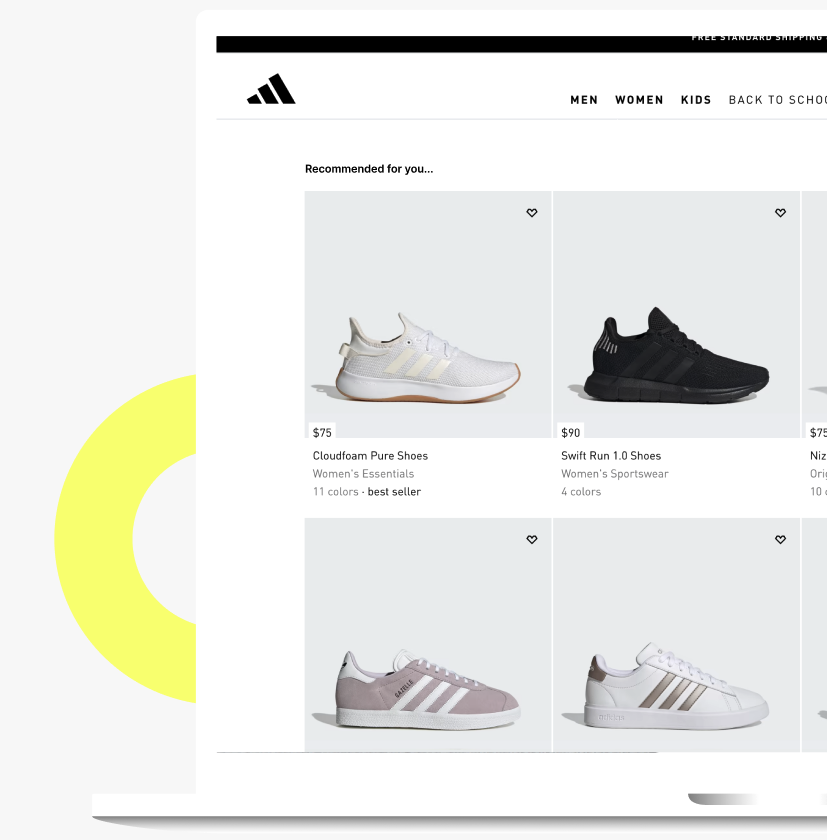Wishlist the white Grand Court shoe with heart
827x840 pixels.
click(780, 539)
